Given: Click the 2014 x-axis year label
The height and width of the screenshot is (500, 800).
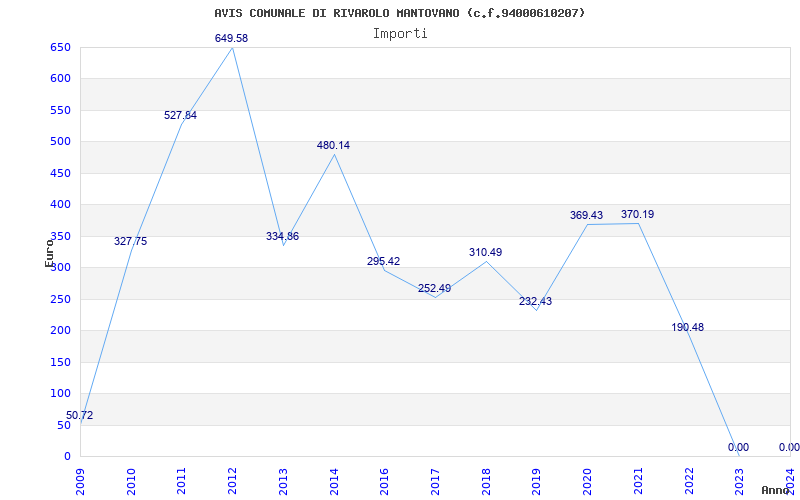Looking at the screenshot, I should click(334, 481).
